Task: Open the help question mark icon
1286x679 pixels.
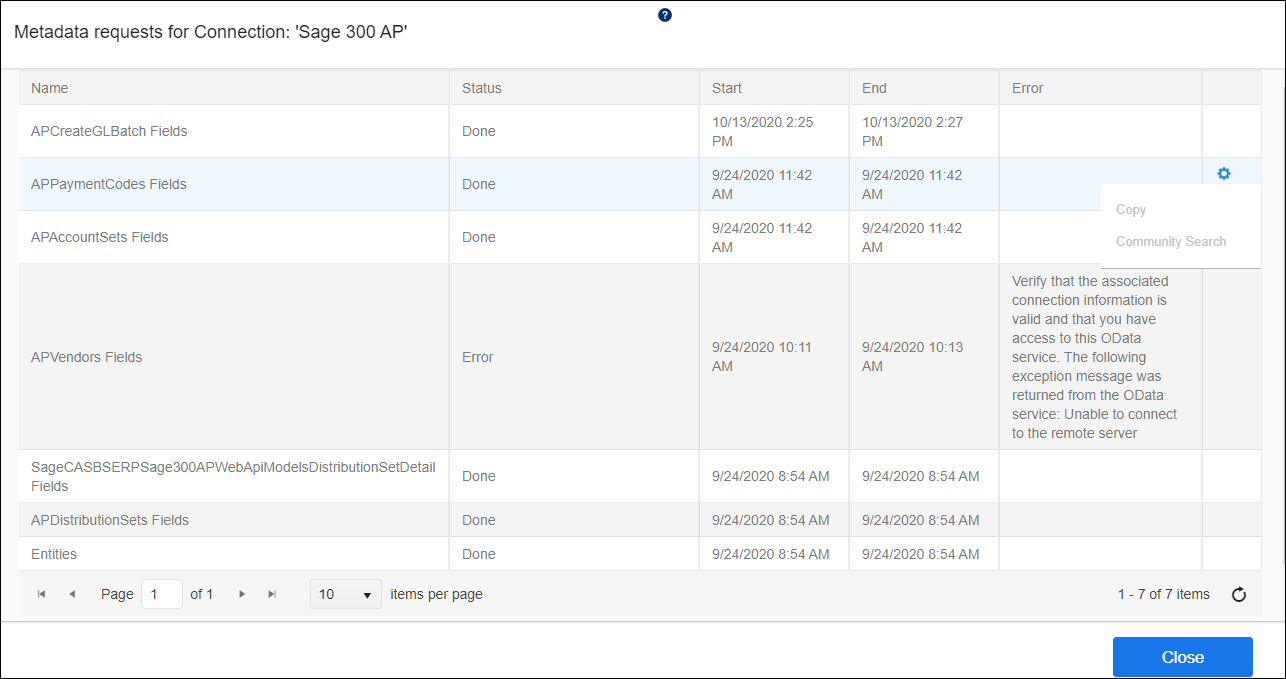Action: pyautogui.click(x=665, y=15)
